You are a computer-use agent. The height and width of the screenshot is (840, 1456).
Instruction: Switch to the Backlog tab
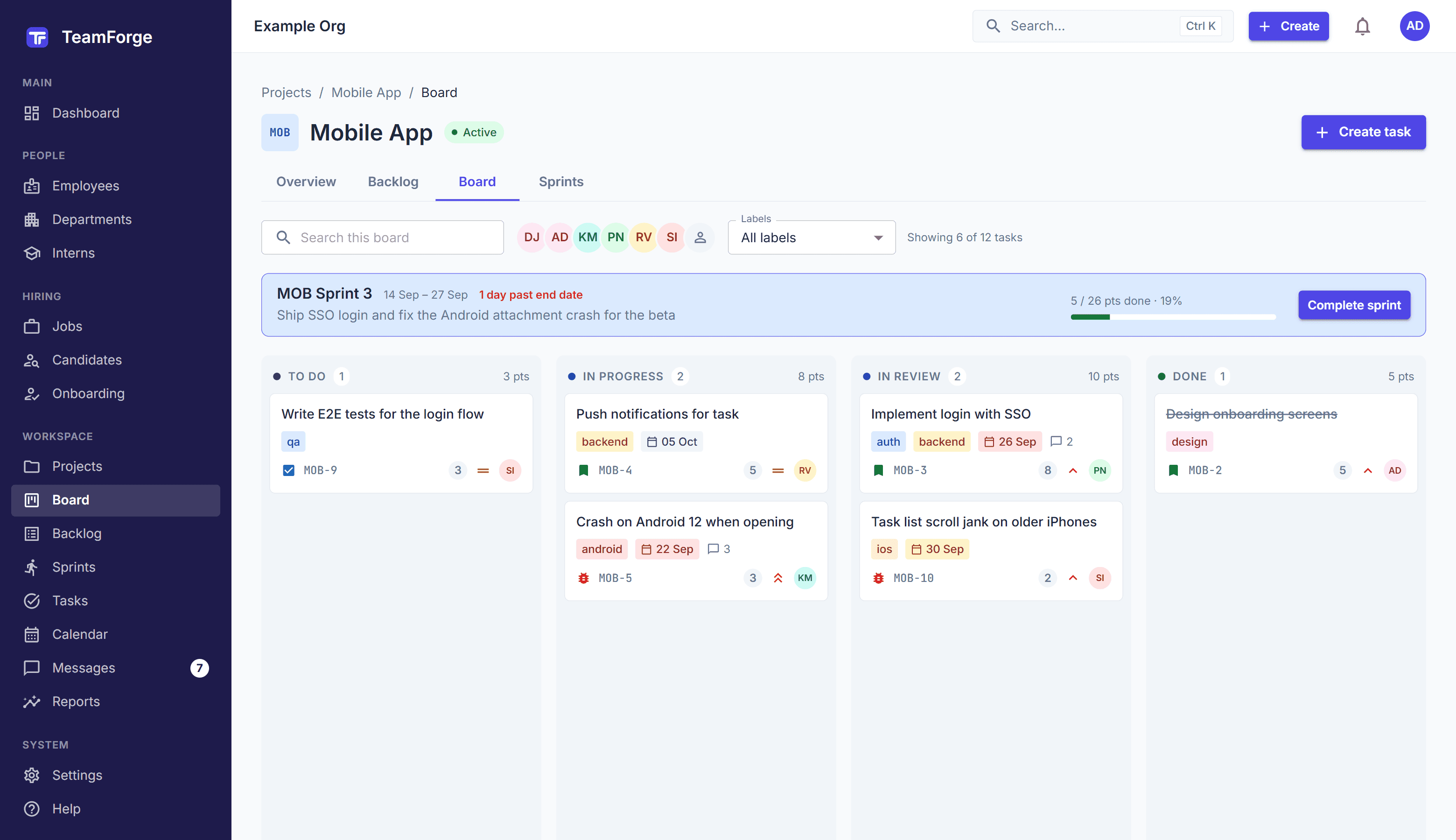pos(393,182)
